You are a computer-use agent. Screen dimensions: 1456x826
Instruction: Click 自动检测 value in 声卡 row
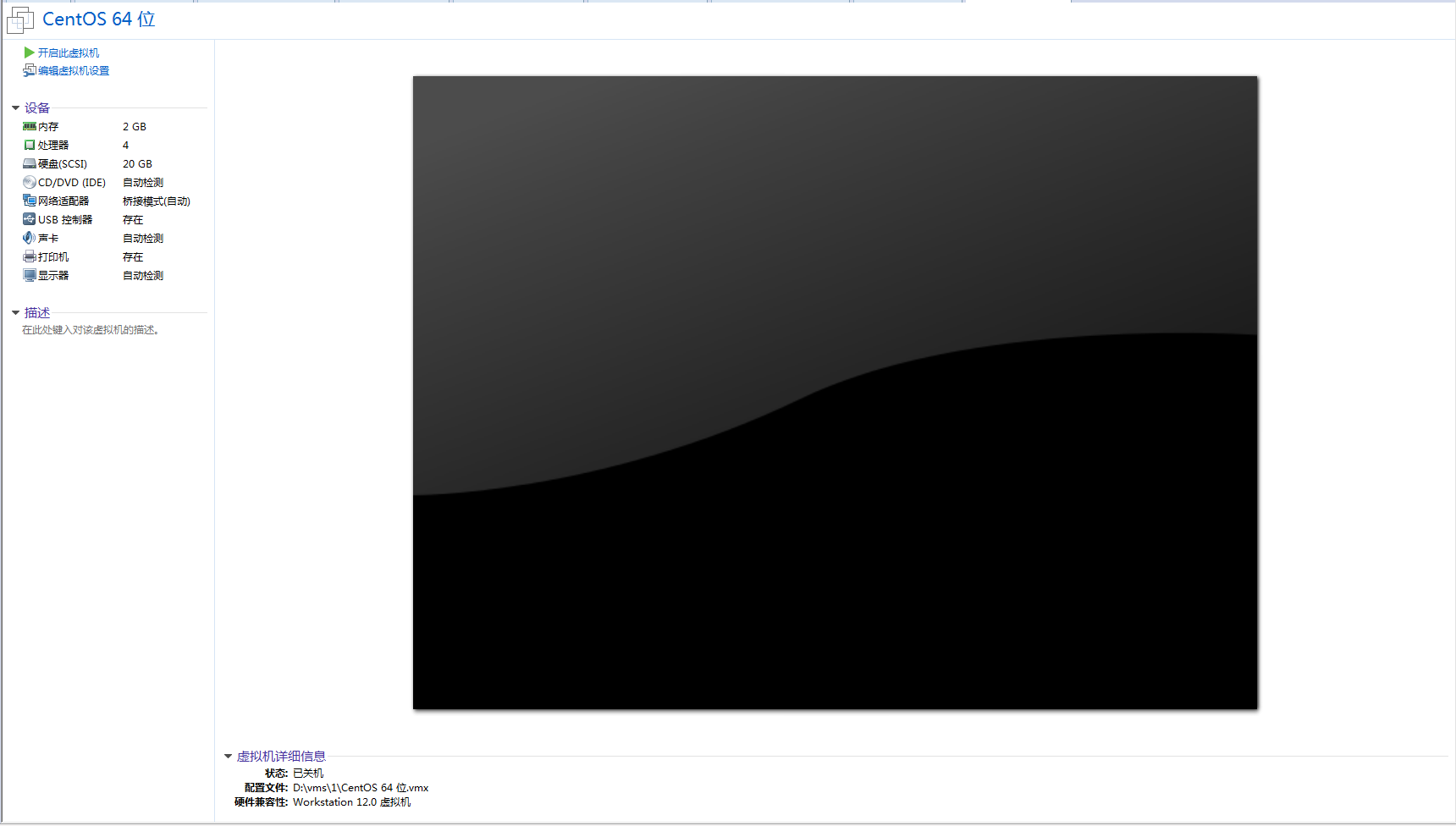click(x=143, y=238)
